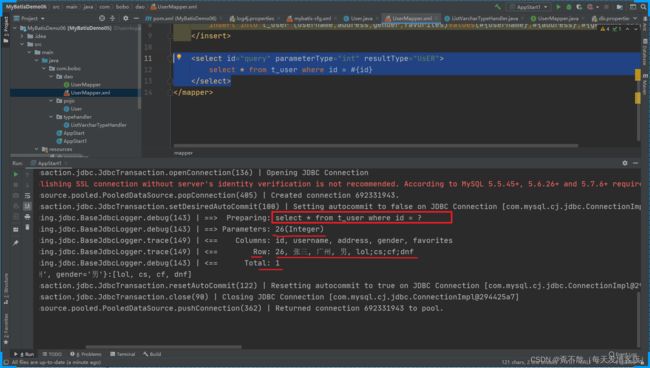
Task: Collapse the typehandler package arrow
Action: coord(51,117)
